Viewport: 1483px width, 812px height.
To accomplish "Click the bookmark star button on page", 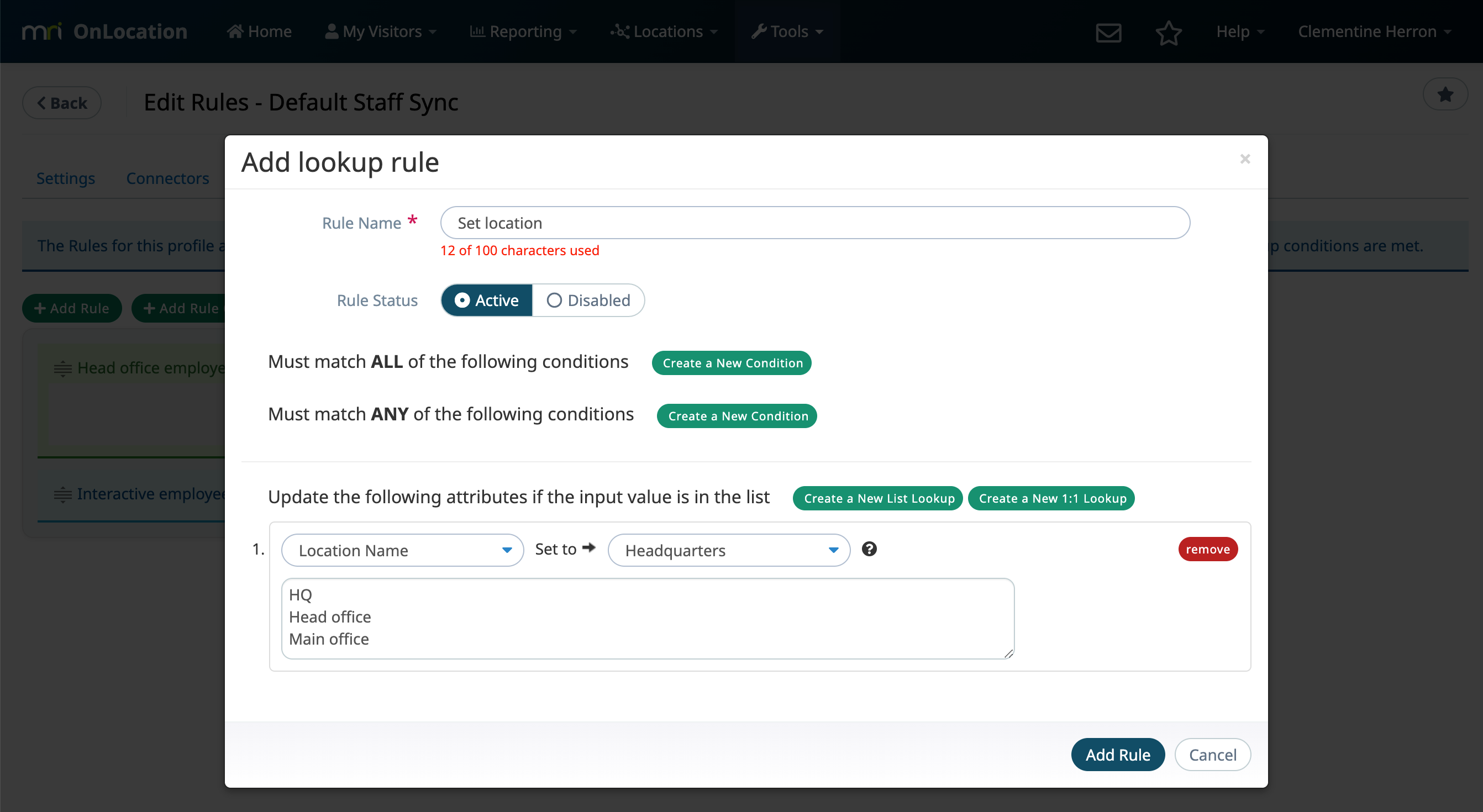I will click(x=1445, y=94).
